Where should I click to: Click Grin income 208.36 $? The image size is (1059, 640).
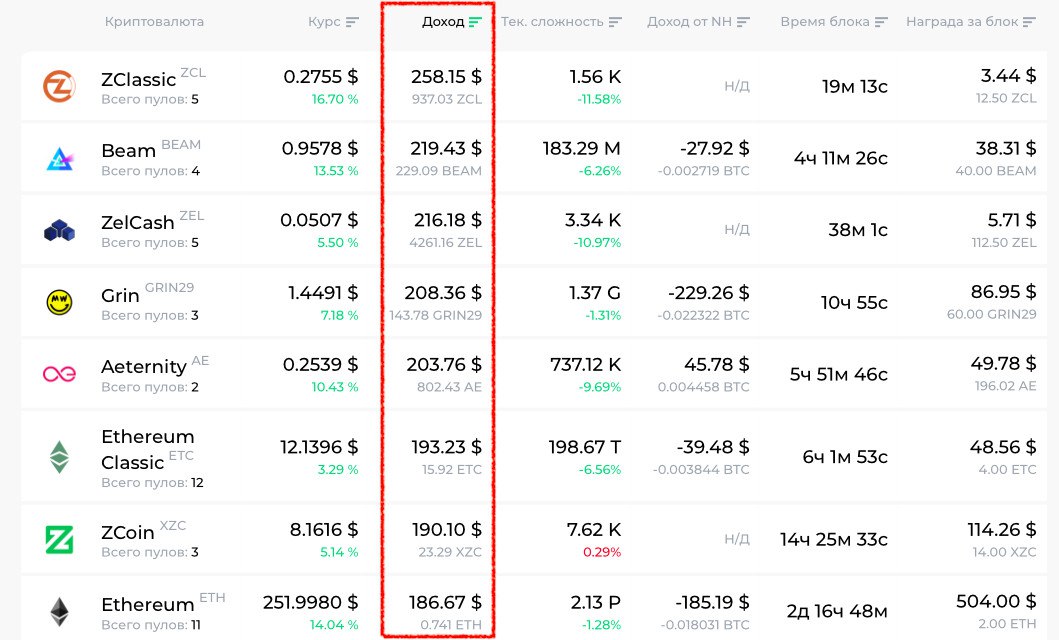pyautogui.click(x=443, y=293)
